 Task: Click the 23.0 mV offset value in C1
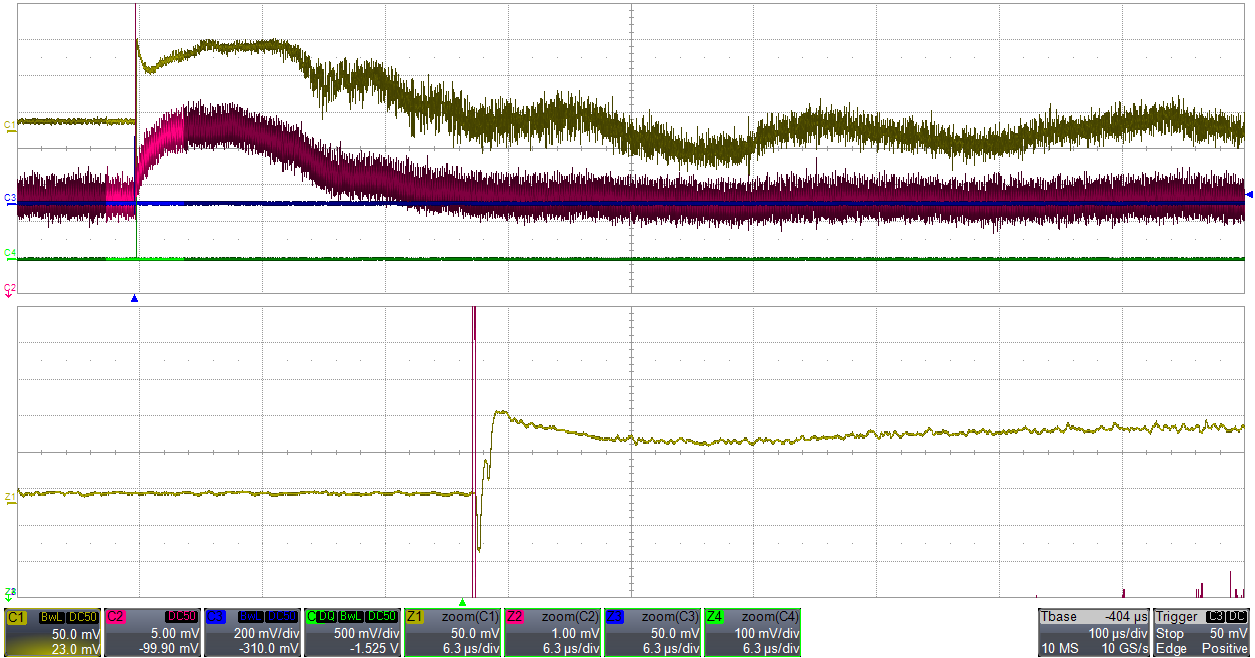point(76,649)
